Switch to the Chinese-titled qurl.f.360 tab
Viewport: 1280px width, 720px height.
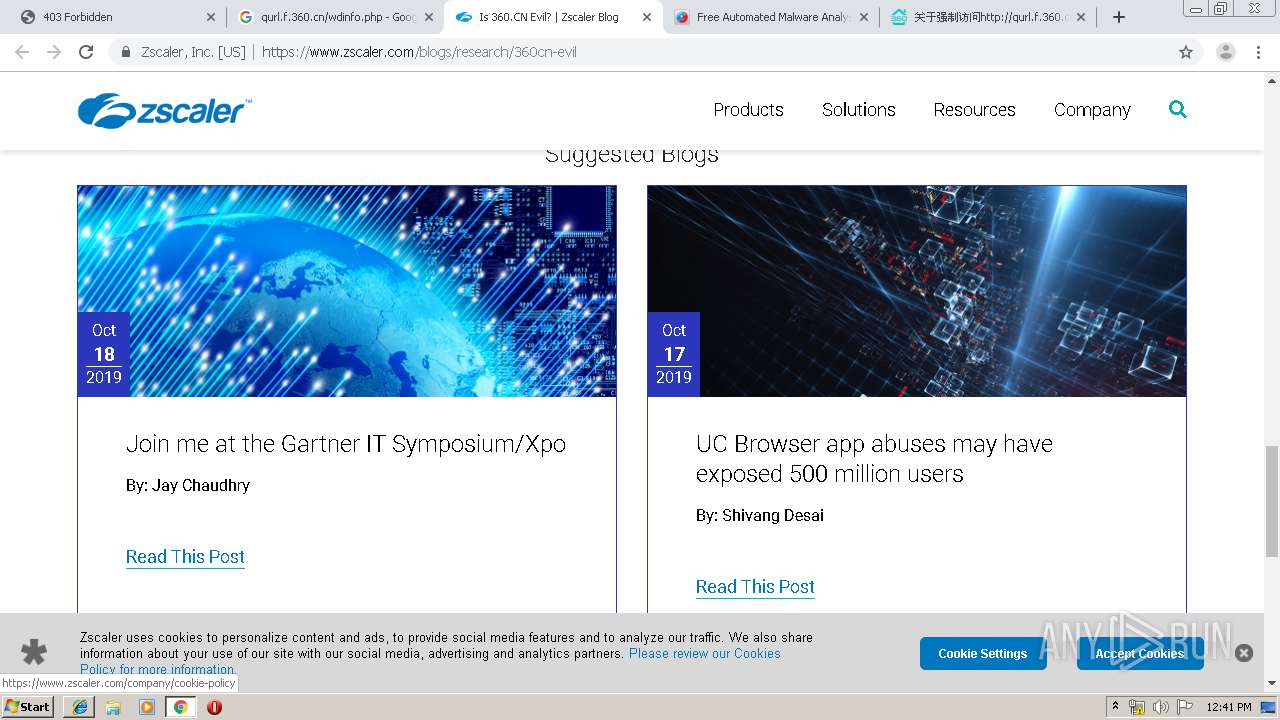coord(988,17)
